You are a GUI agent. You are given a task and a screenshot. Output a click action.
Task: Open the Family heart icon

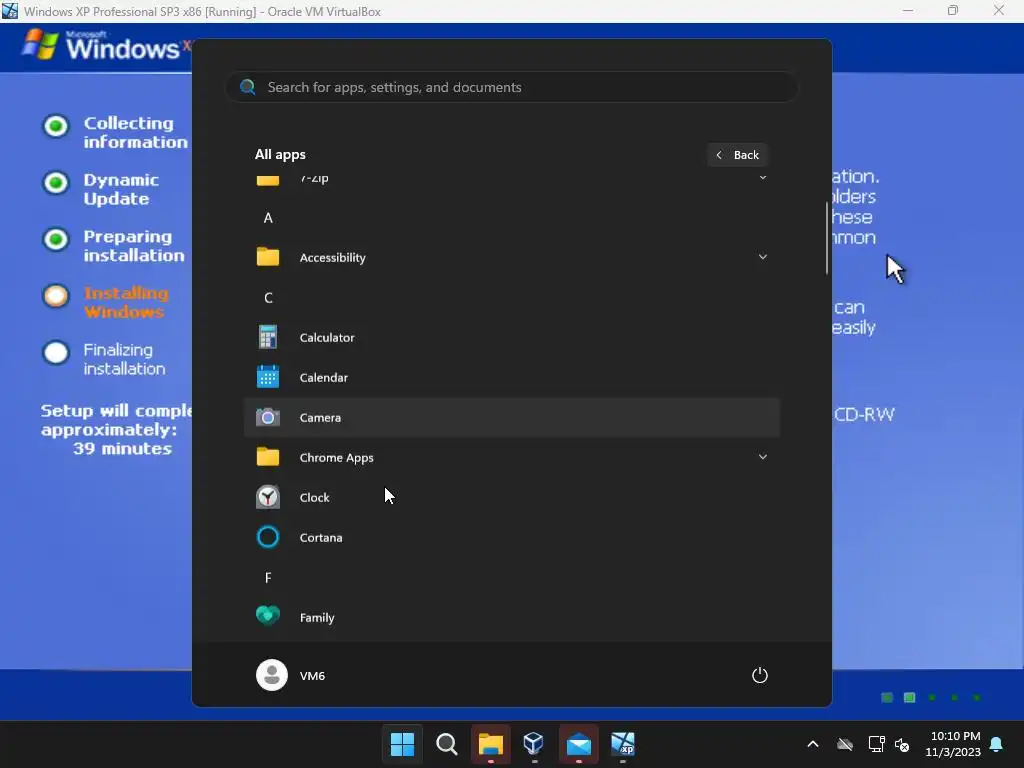268,616
